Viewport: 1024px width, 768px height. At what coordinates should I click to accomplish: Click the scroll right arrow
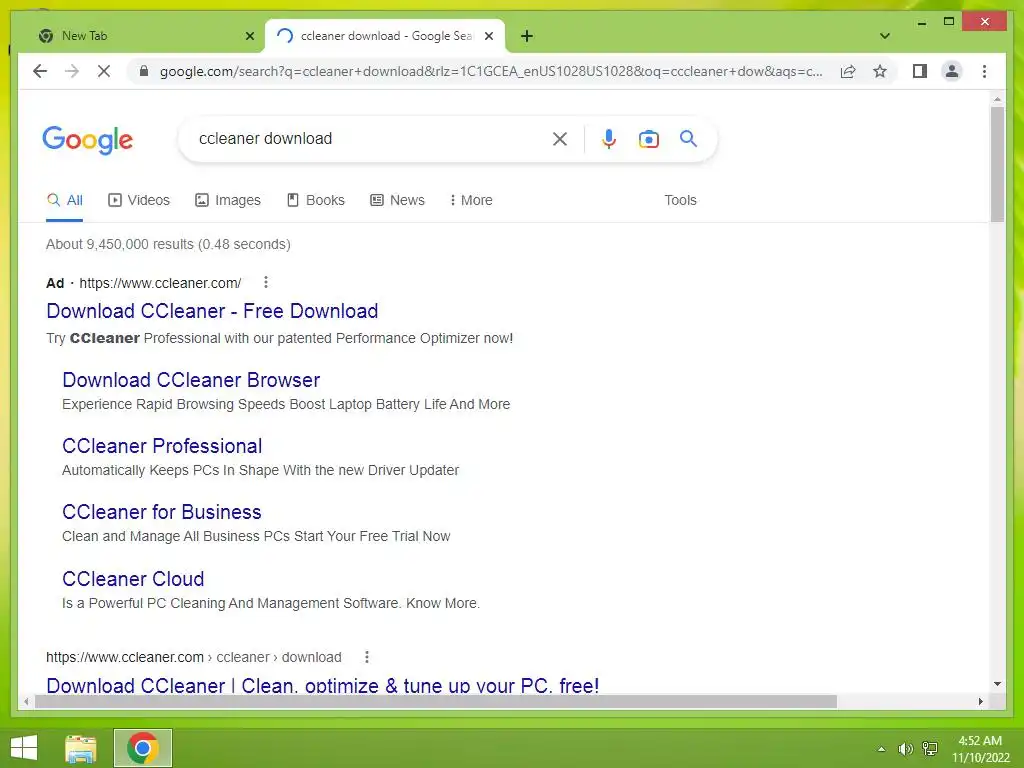tap(980, 701)
